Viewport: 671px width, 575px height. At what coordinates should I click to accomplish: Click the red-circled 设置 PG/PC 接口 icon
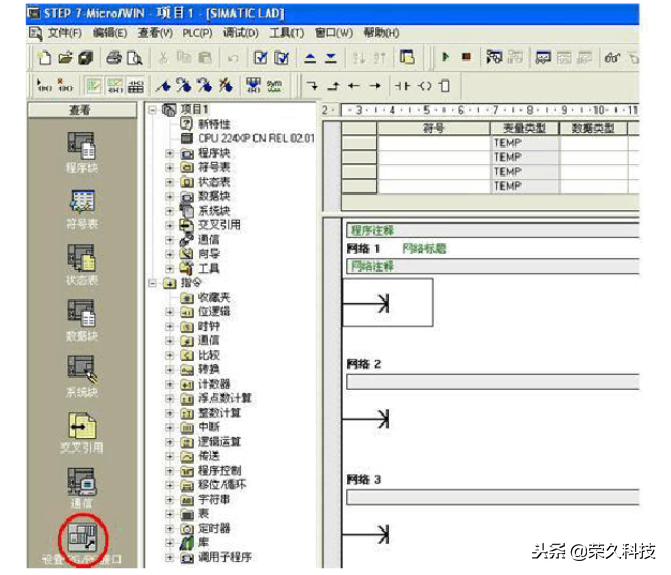coord(81,538)
